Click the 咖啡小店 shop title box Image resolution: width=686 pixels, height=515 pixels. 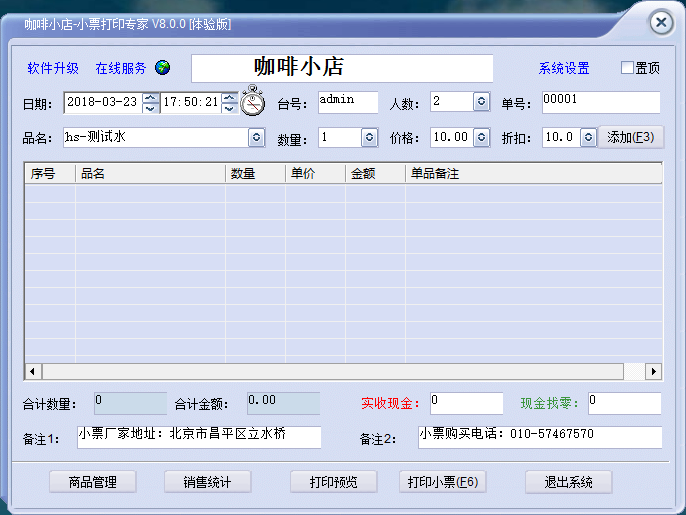pyautogui.click(x=342, y=68)
